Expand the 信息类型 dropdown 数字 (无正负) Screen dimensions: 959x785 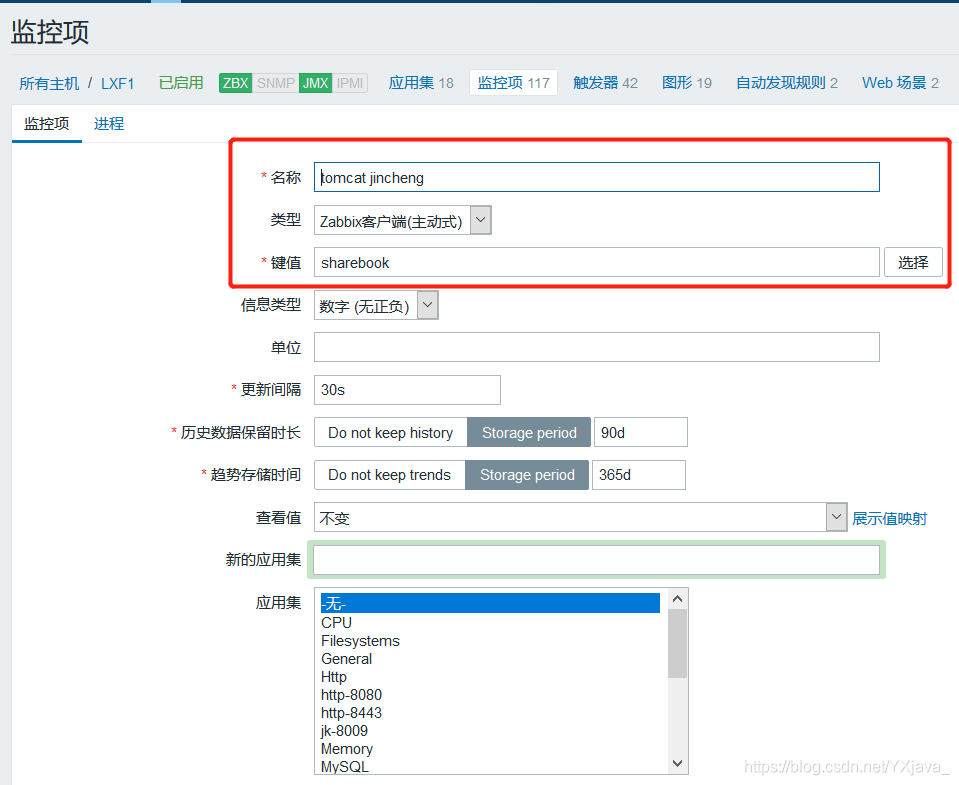coord(376,305)
